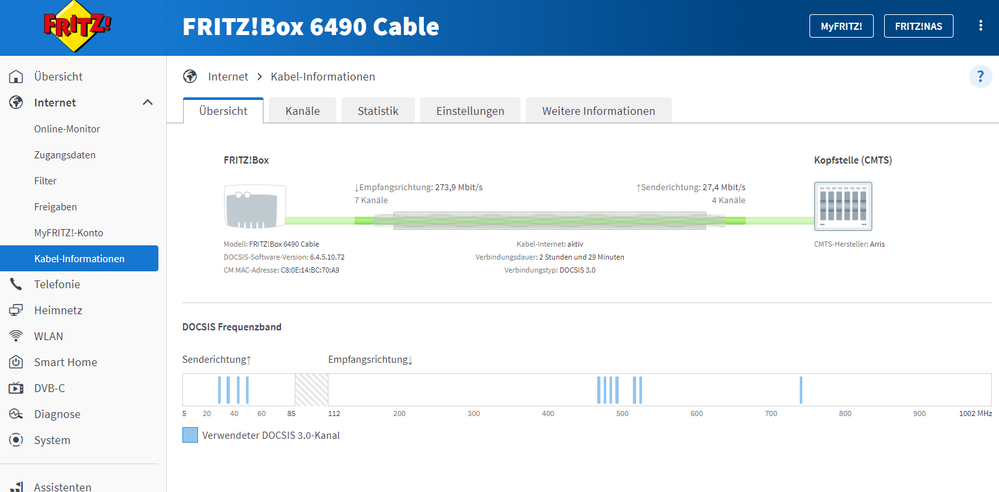Open the Weitere Informationen tab
The image size is (999, 492).
pyautogui.click(x=598, y=111)
